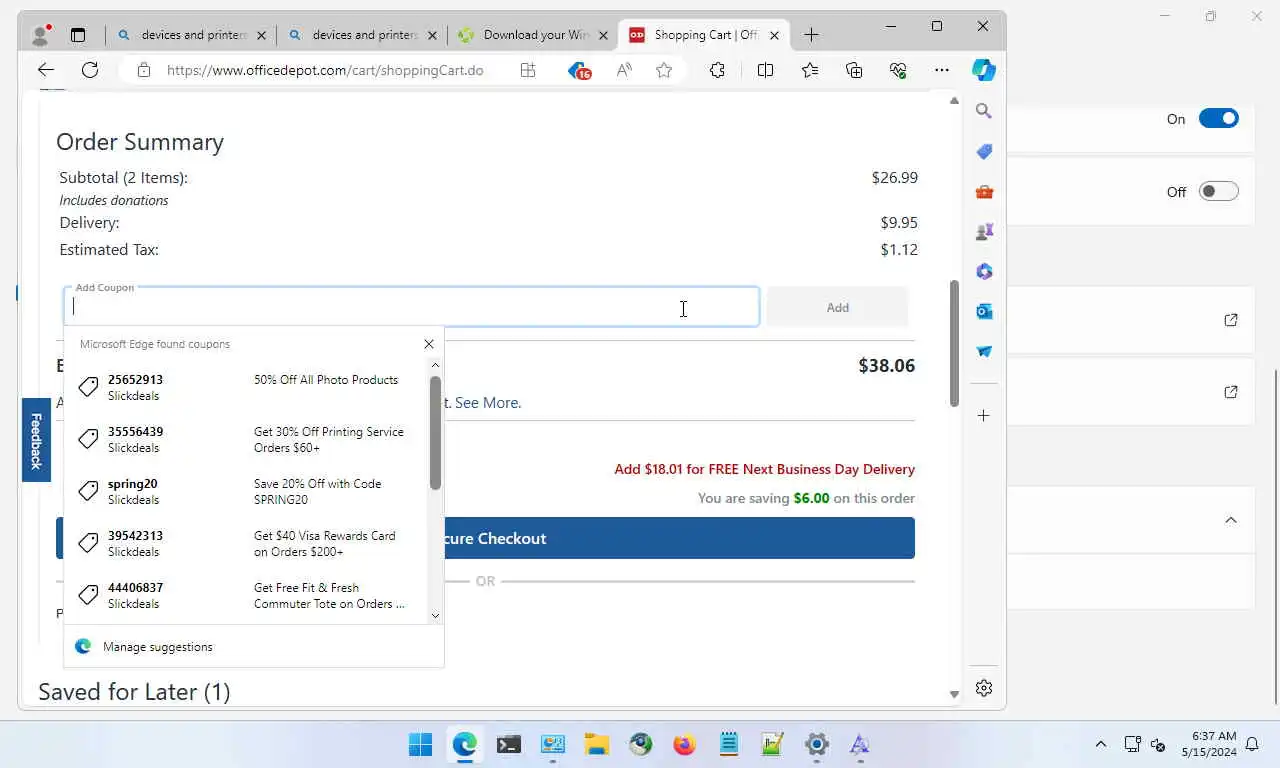This screenshot has height=768, width=1280.
Task: Open Collections in Edge toolbar
Action: point(854,70)
